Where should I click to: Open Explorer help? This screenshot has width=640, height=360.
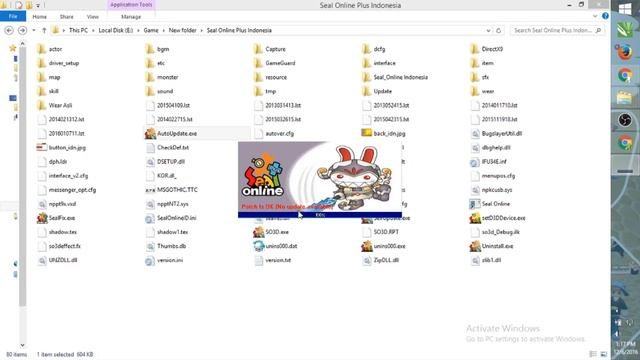point(605,16)
